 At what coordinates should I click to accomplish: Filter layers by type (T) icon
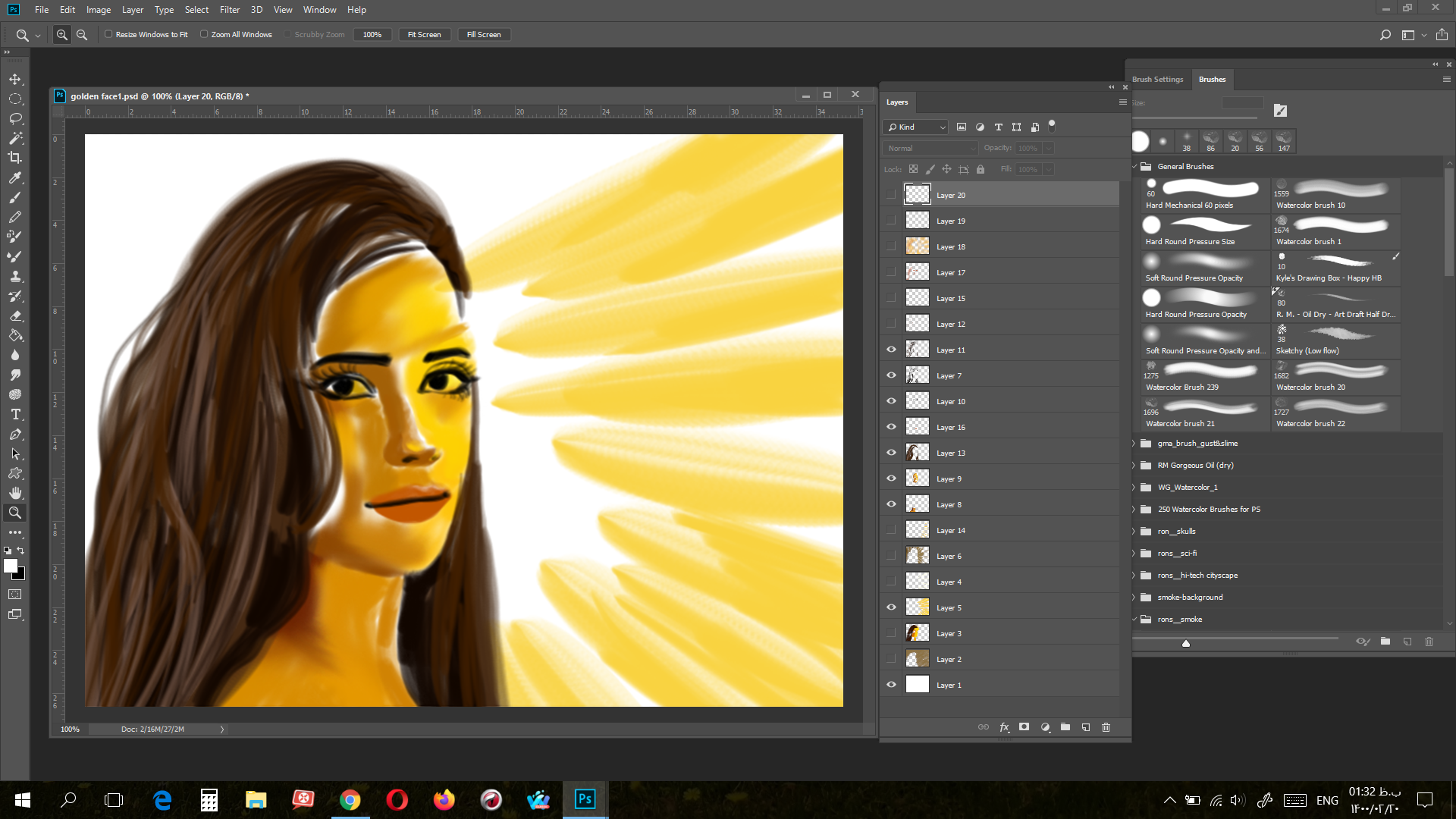click(998, 127)
